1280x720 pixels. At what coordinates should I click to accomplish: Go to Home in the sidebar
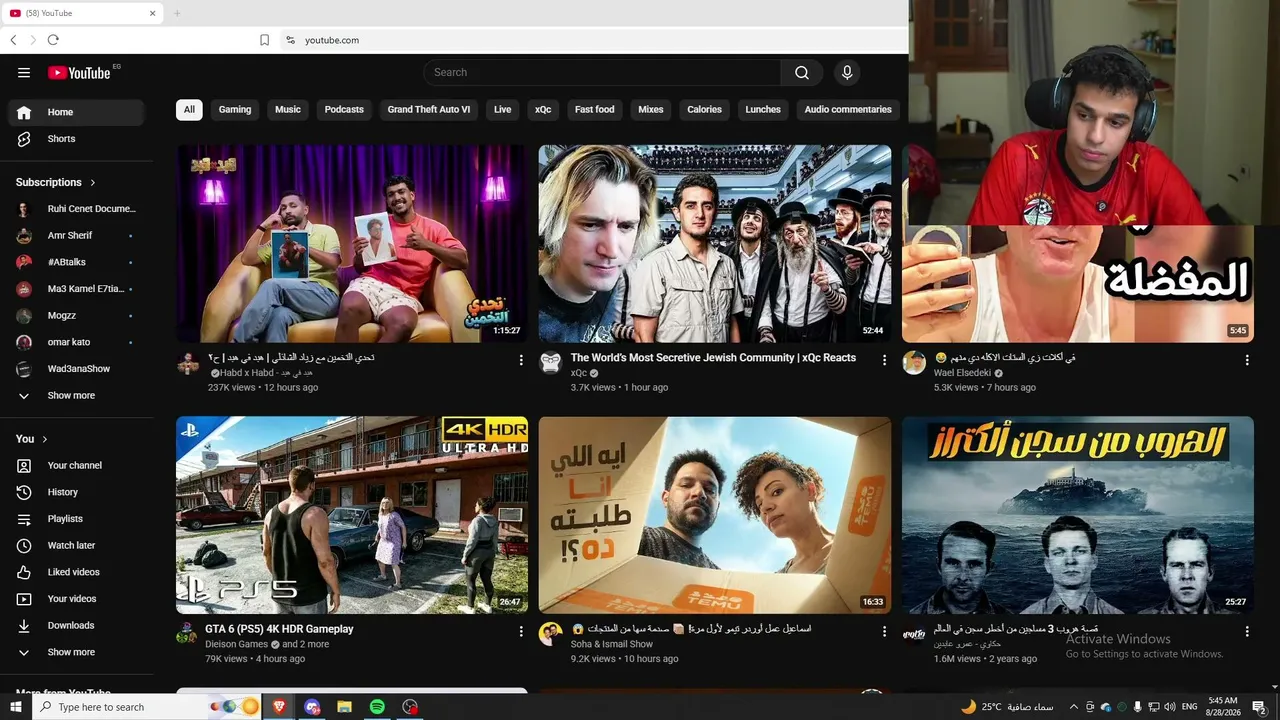[76, 112]
